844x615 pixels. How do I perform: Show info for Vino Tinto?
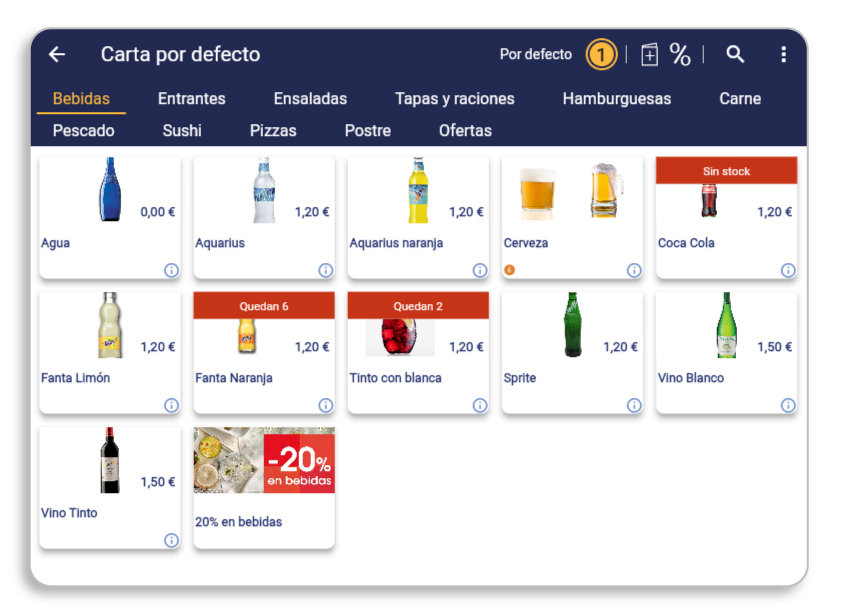(171, 540)
